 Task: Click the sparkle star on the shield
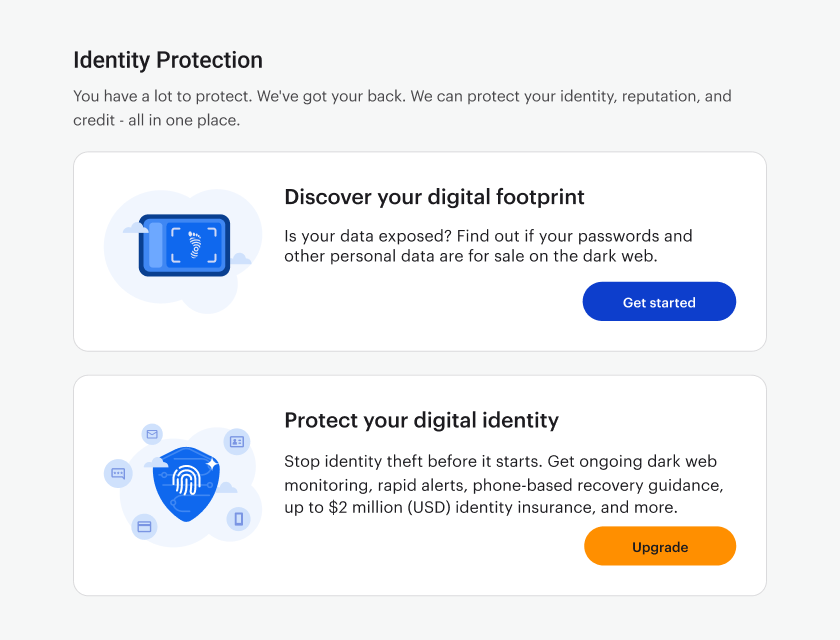(212, 463)
